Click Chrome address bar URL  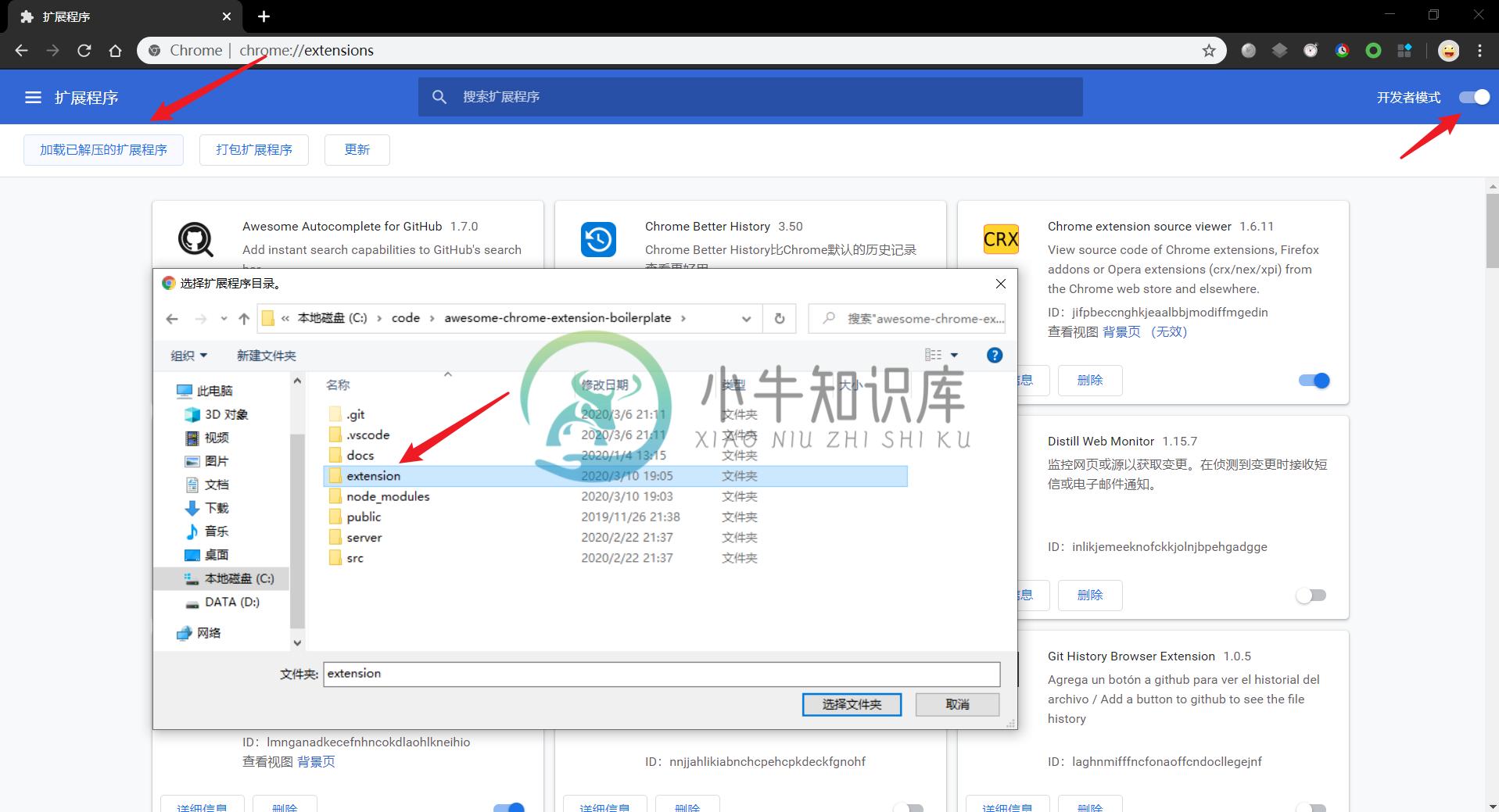(307, 51)
